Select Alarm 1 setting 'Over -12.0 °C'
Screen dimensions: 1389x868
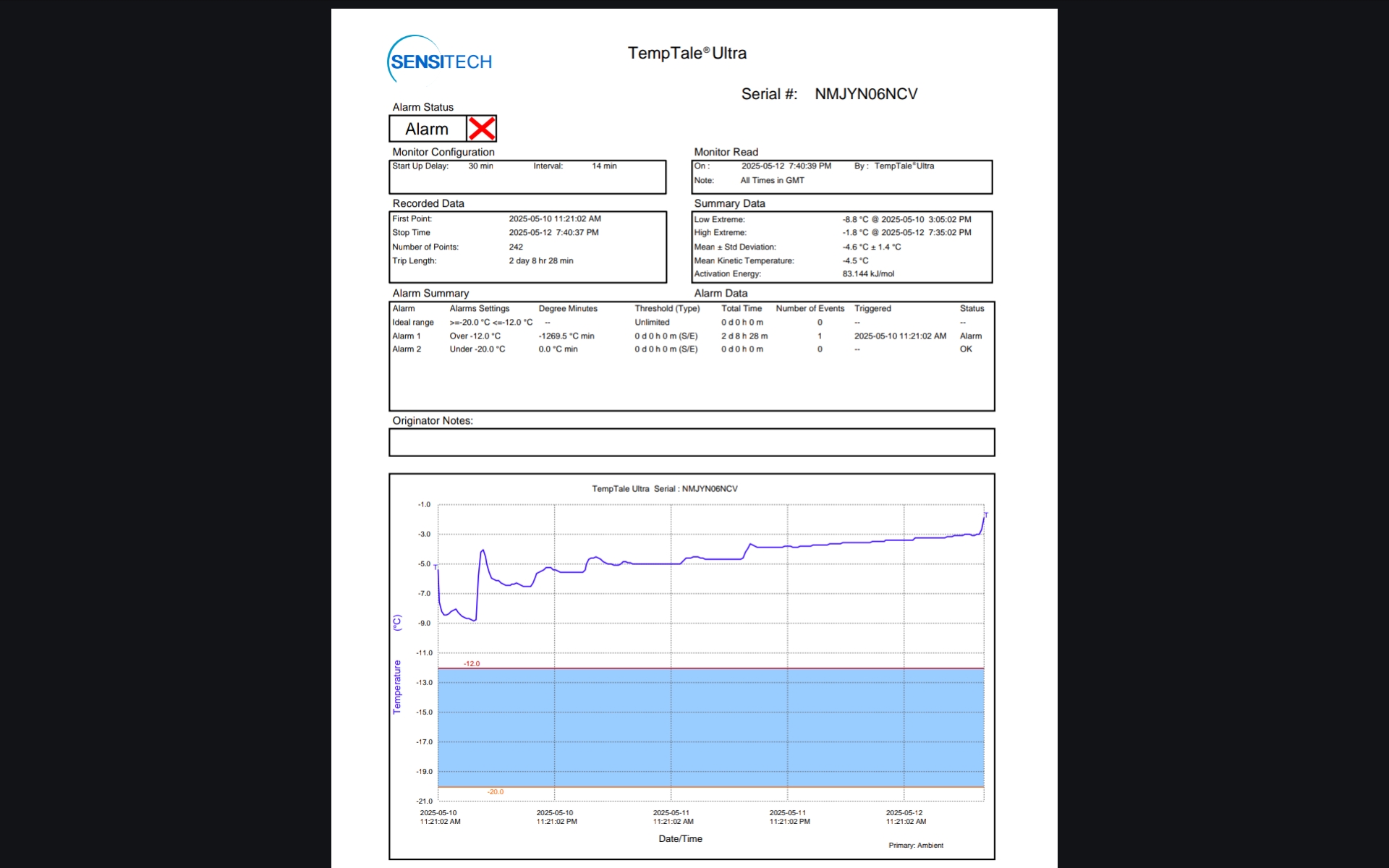[x=475, y=336]
